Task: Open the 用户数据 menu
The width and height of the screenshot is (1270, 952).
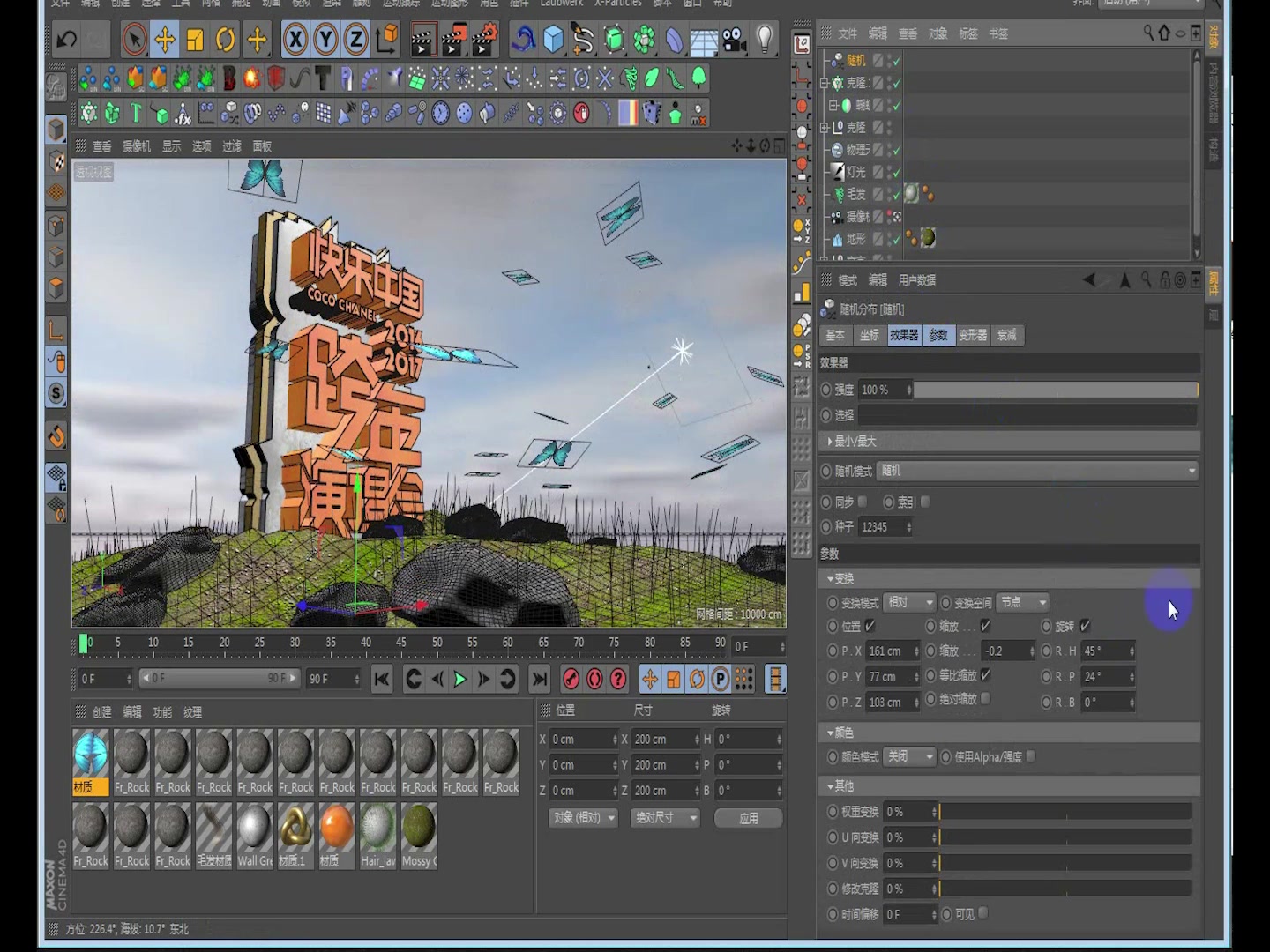Action: point(917,279)
